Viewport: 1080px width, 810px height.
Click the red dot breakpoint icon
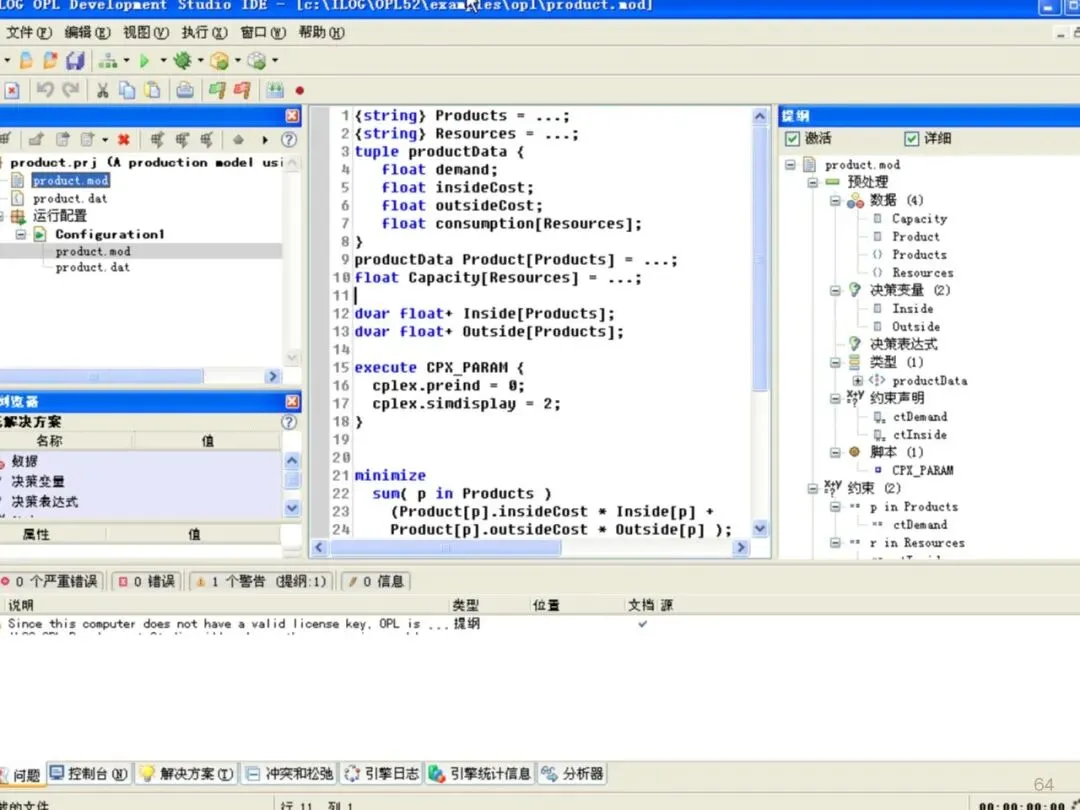click(x=300, y=90)
